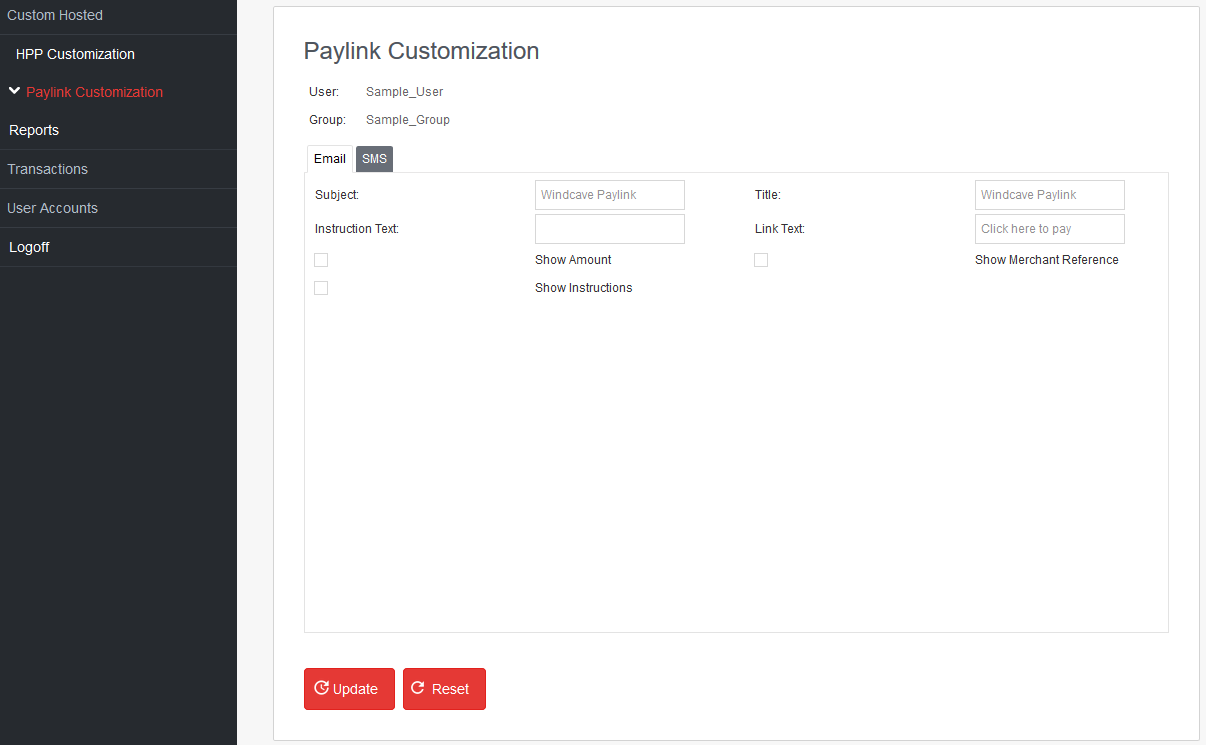
Task: Select the Email tab
Action: coord(330,158)
